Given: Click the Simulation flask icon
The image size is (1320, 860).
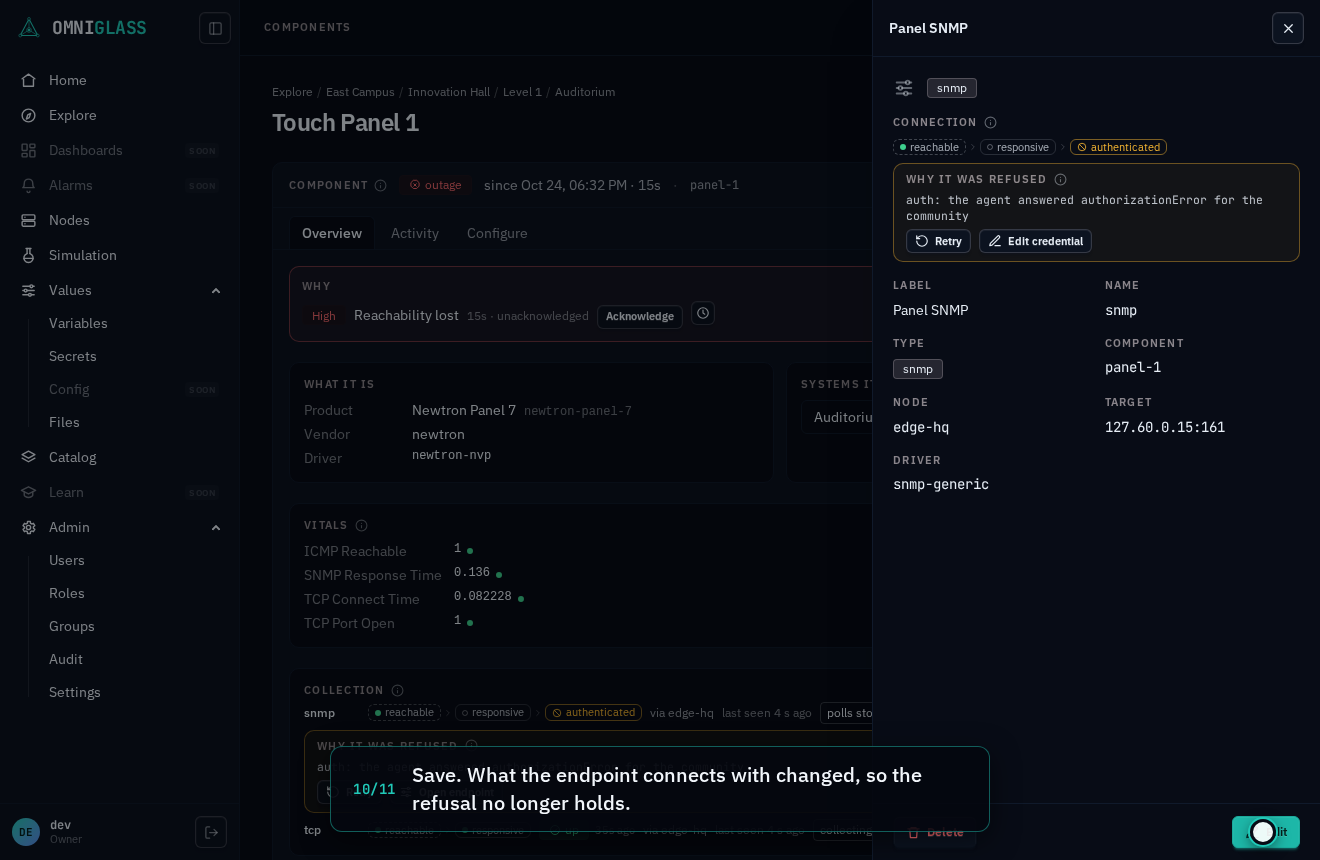Looking at the screenshot, I should [x=29, y=255].
